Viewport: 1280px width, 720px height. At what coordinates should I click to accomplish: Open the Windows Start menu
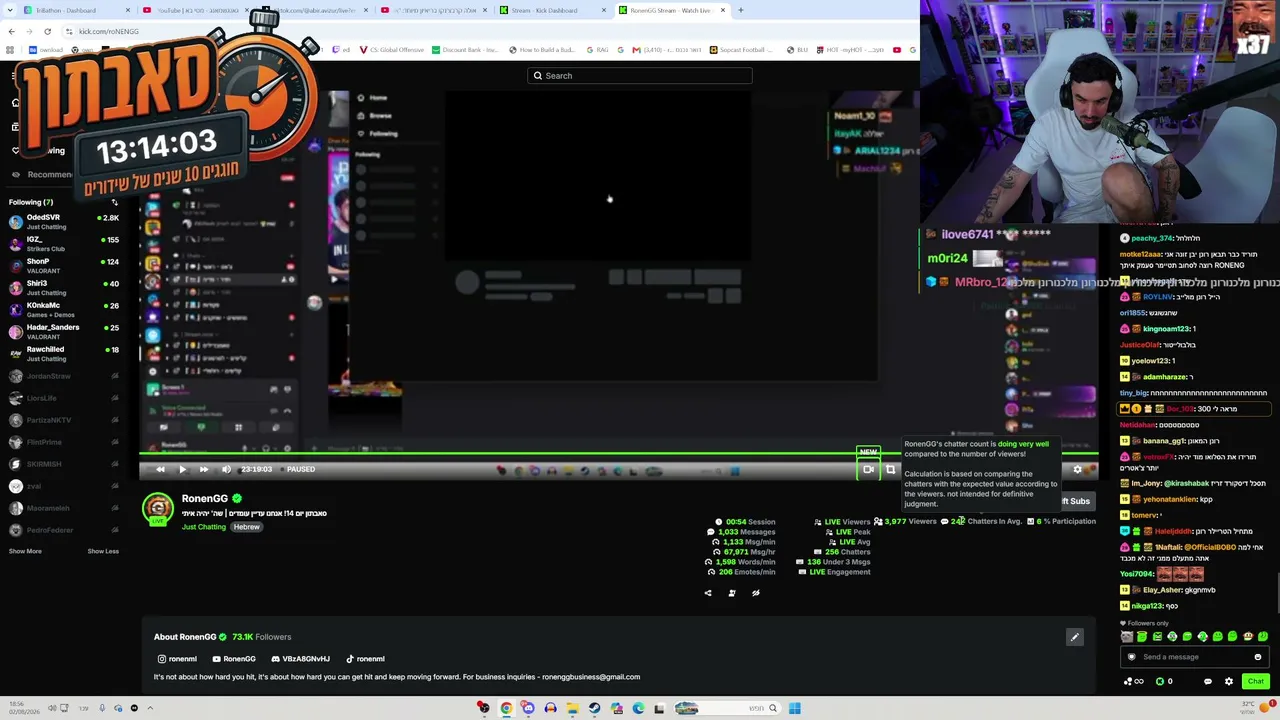point(794,709)
